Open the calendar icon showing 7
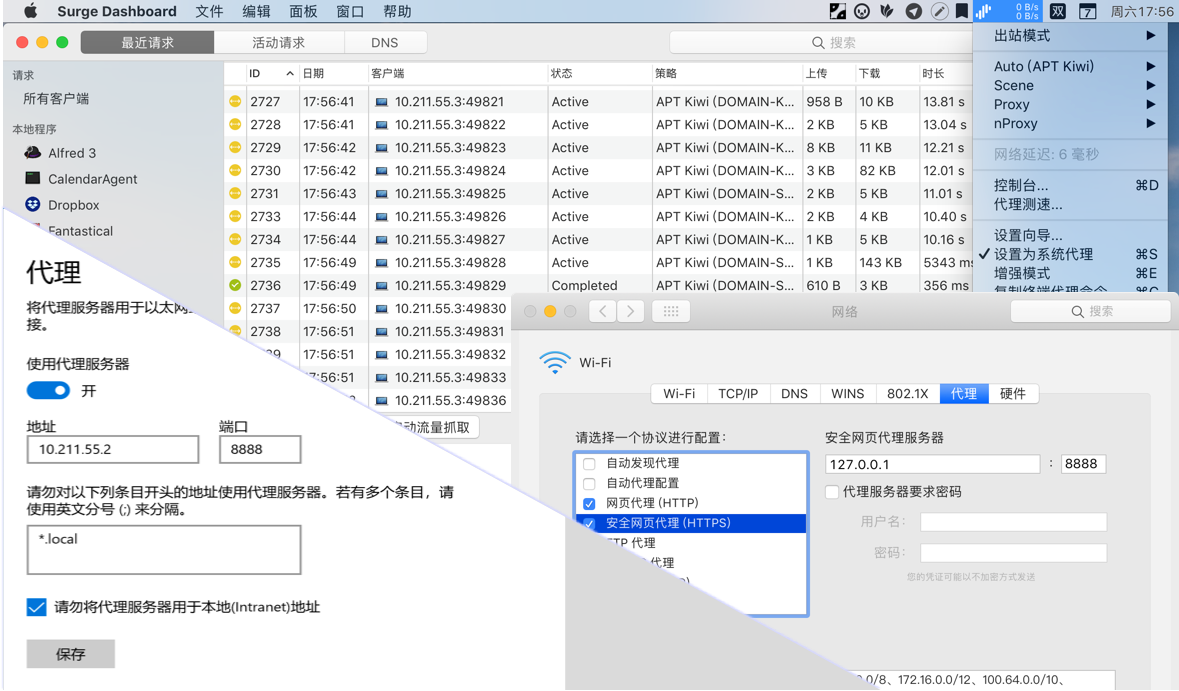This screenshot has width=1179, height=691. [x=1087, y=11]
